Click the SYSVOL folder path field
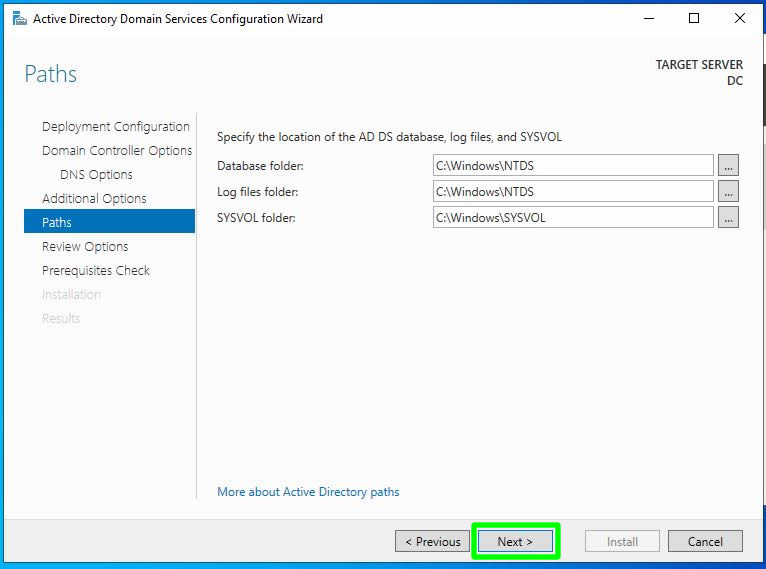Screen dimensions: 766x569 pyautogui.click(x=573, y=217)
